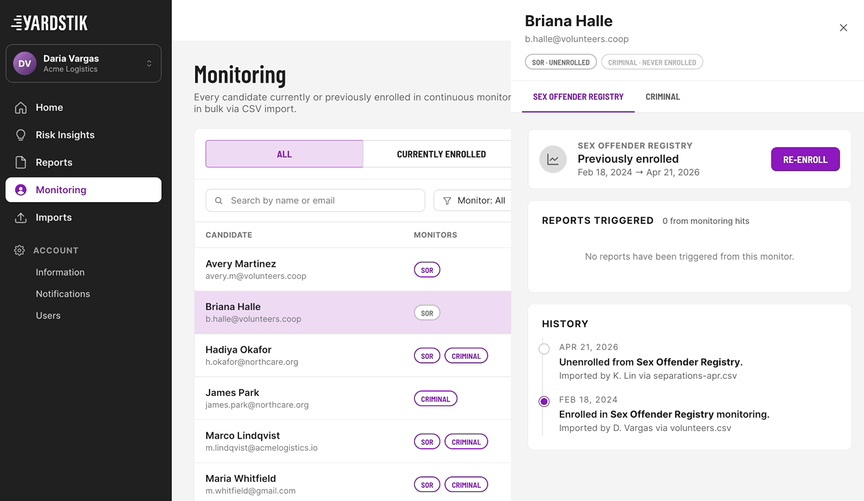The width and height of the screenshot is (864, 501).
Task: Click the Reports document icon
Action: 20,163
